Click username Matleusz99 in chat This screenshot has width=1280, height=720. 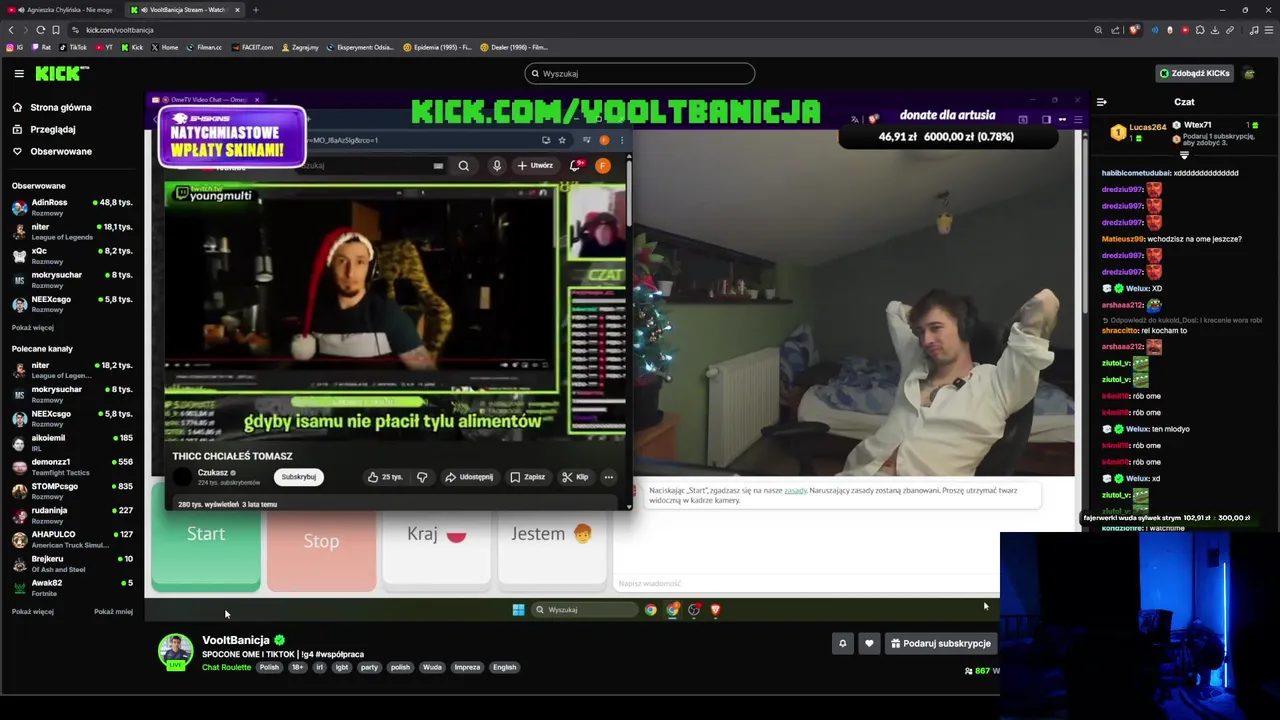1122,239
